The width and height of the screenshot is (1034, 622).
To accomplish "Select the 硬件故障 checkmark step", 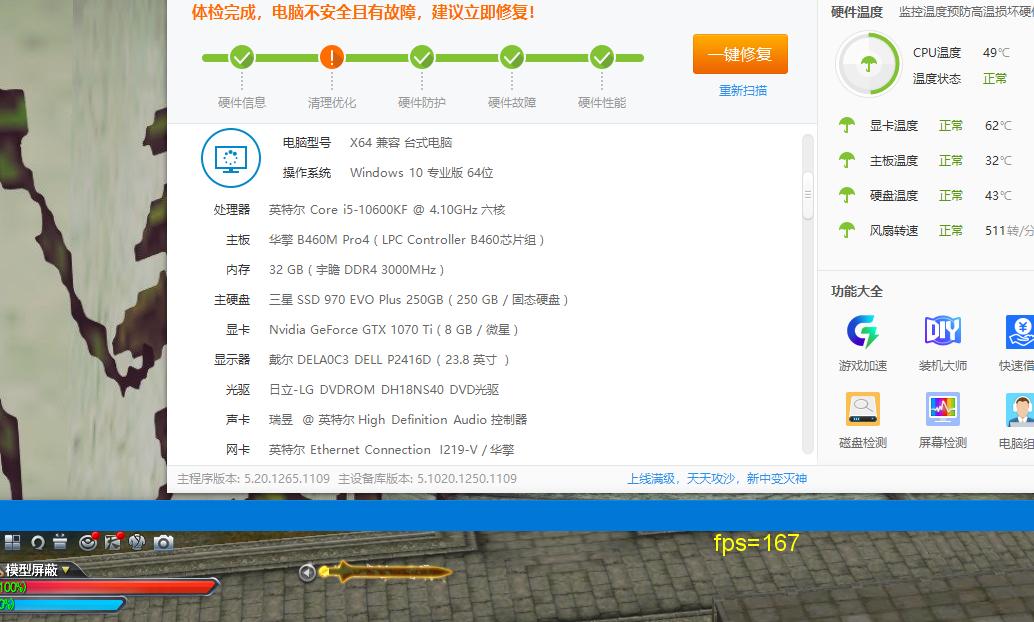I will pyautogui.click(x=512, y=57).
